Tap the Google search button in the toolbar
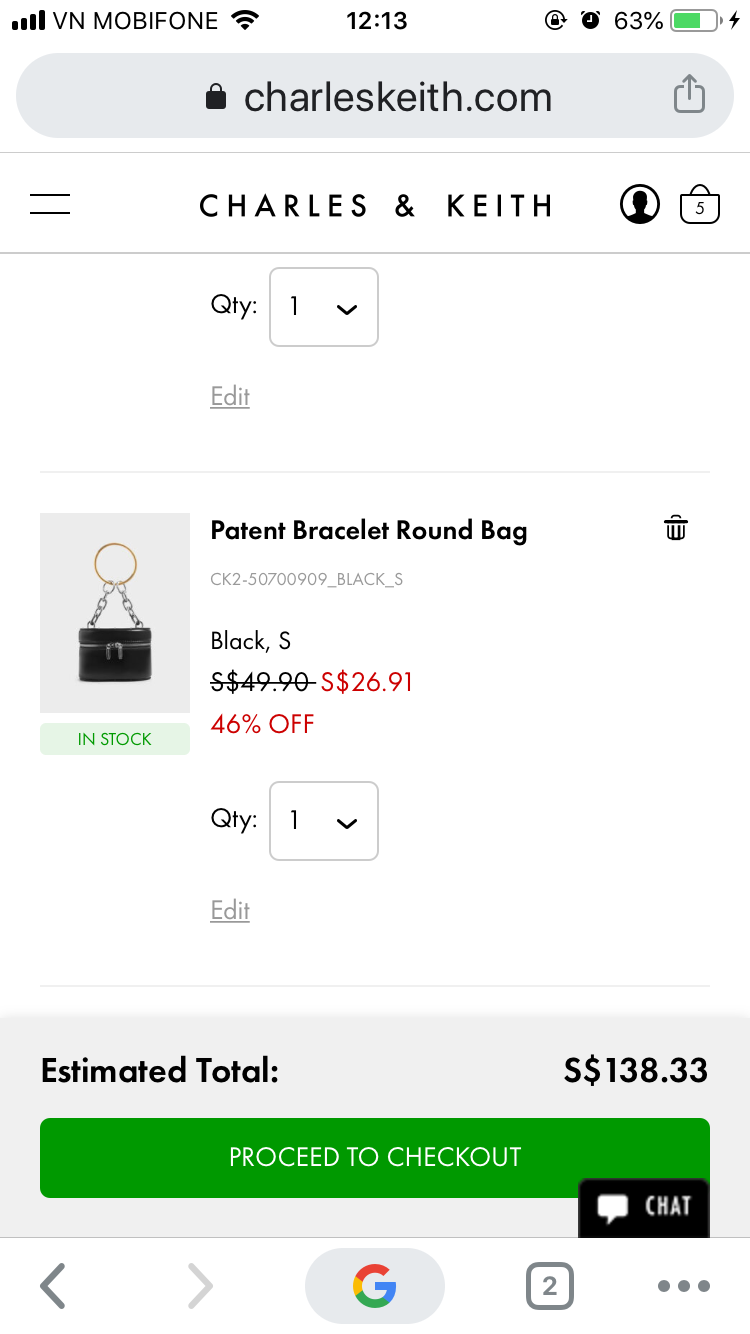The width and height of the screenshot is (750, 1334). point(374,1286)
